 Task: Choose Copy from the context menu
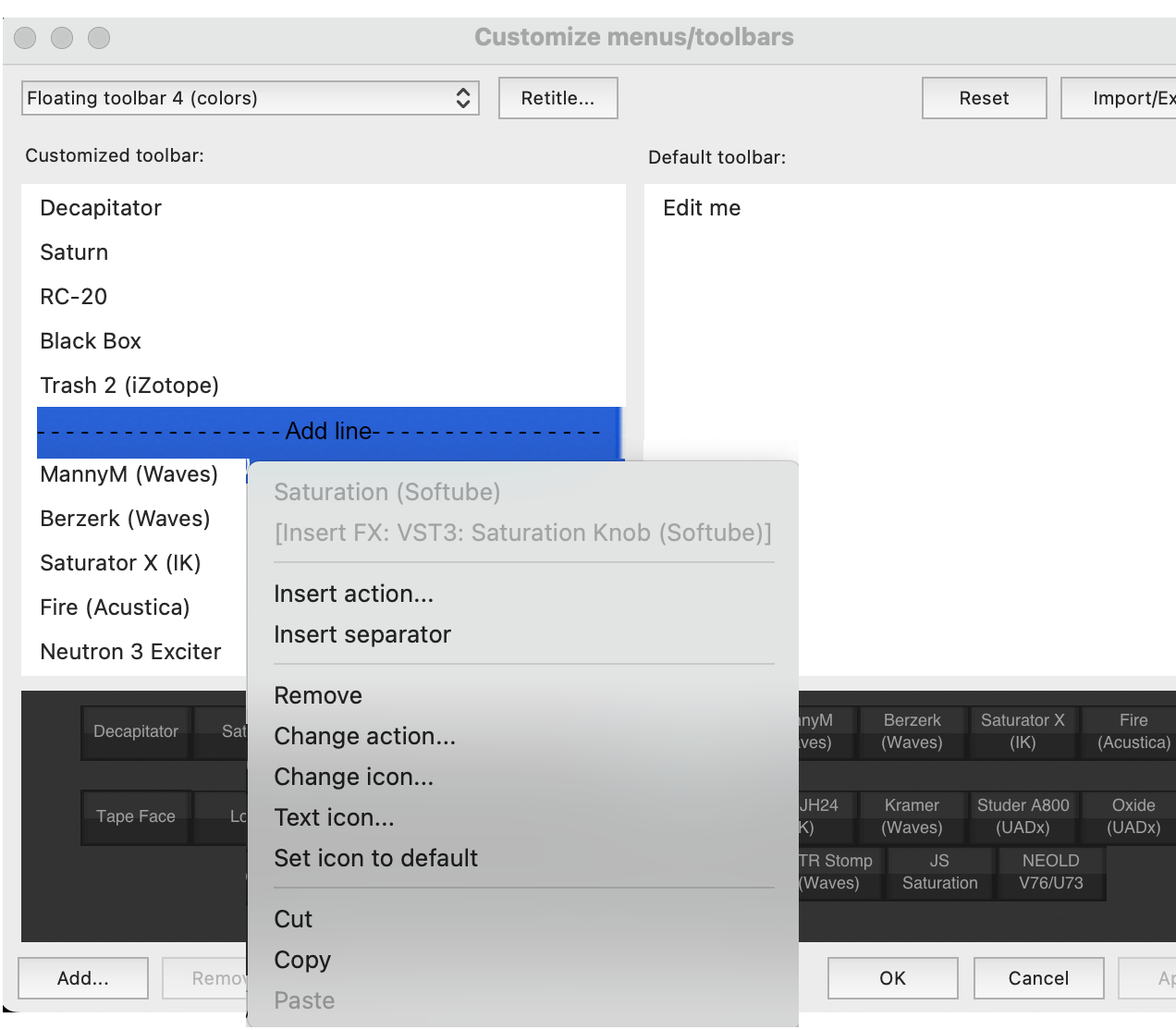tap(523, 960)
